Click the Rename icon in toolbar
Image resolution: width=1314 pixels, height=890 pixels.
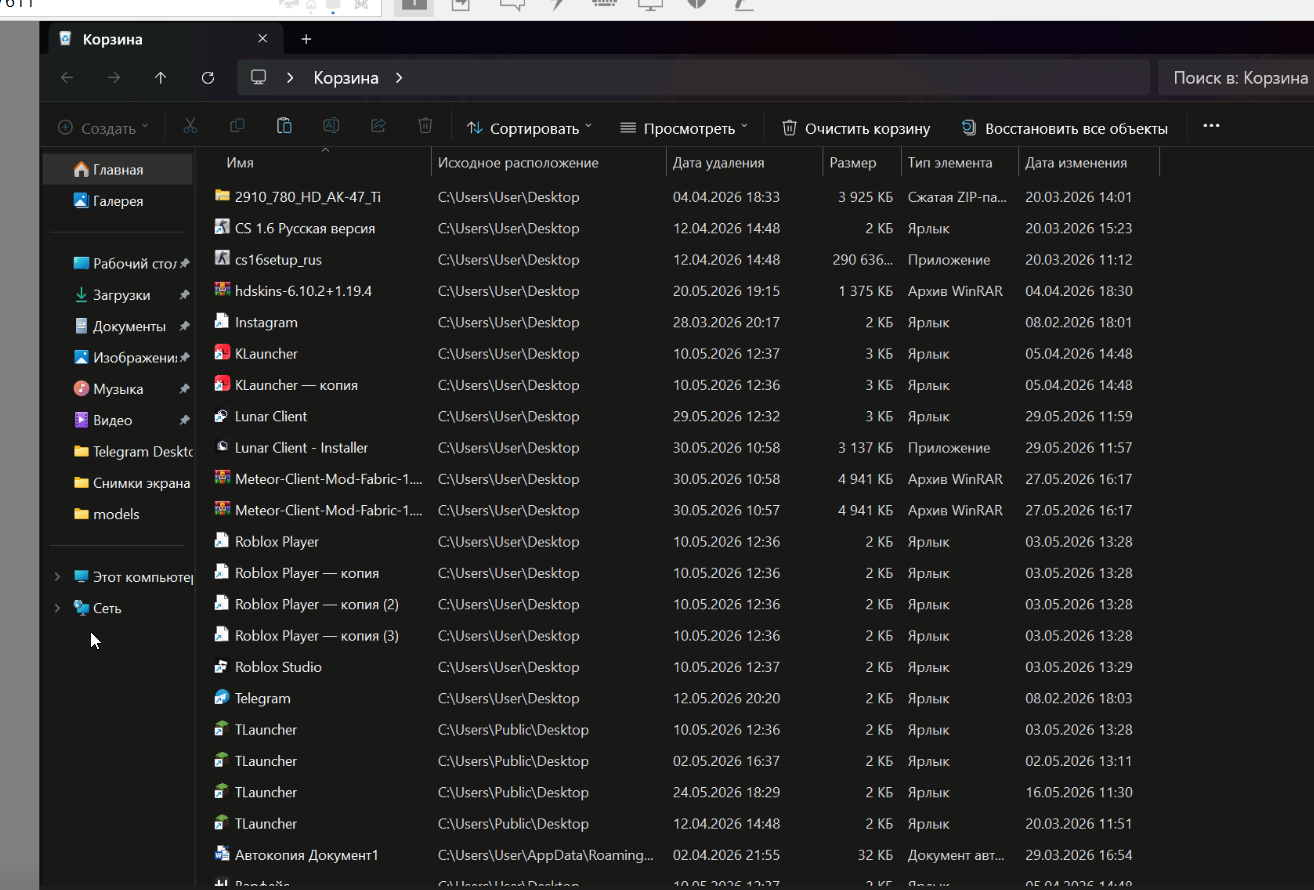tap(331, 127)
